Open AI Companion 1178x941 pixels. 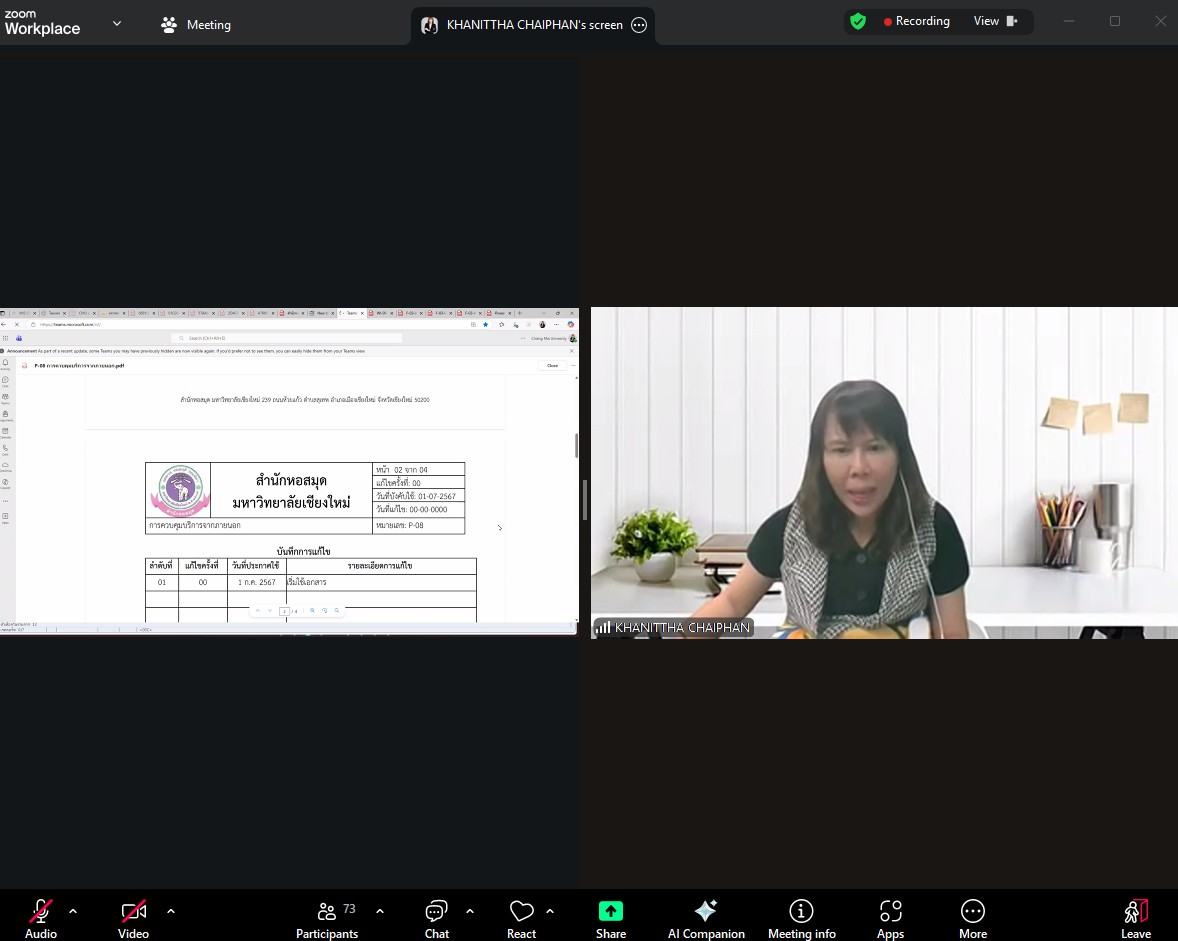click(706, 918)
